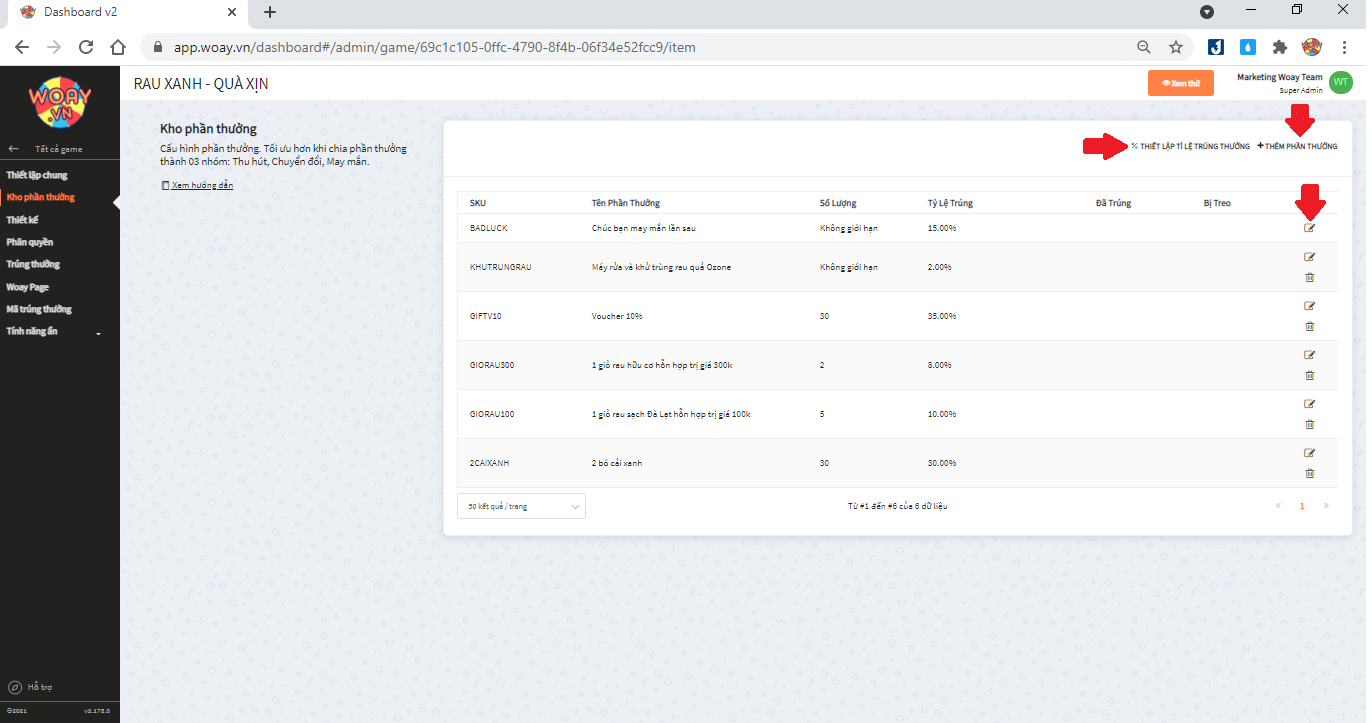Click the Chrome profile dropdown circle icon
This screenshot has width=1372, height=723.
tap(1207, 12)
